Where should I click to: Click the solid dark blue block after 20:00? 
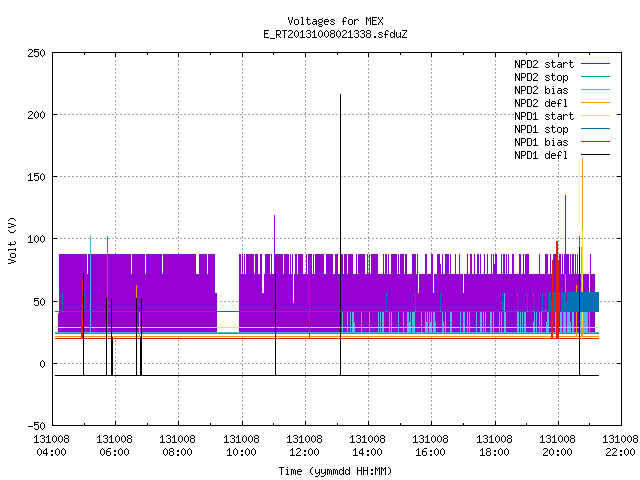580,302
